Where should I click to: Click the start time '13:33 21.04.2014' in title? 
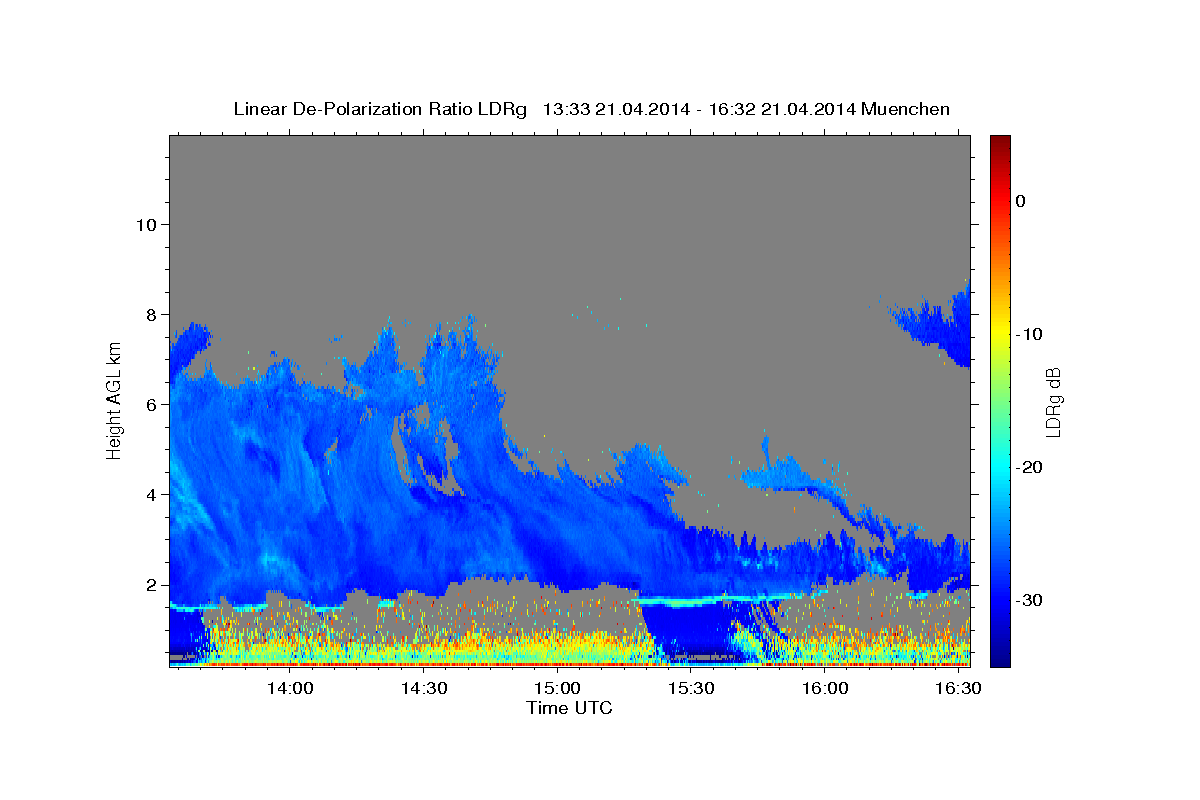(615, 109)
